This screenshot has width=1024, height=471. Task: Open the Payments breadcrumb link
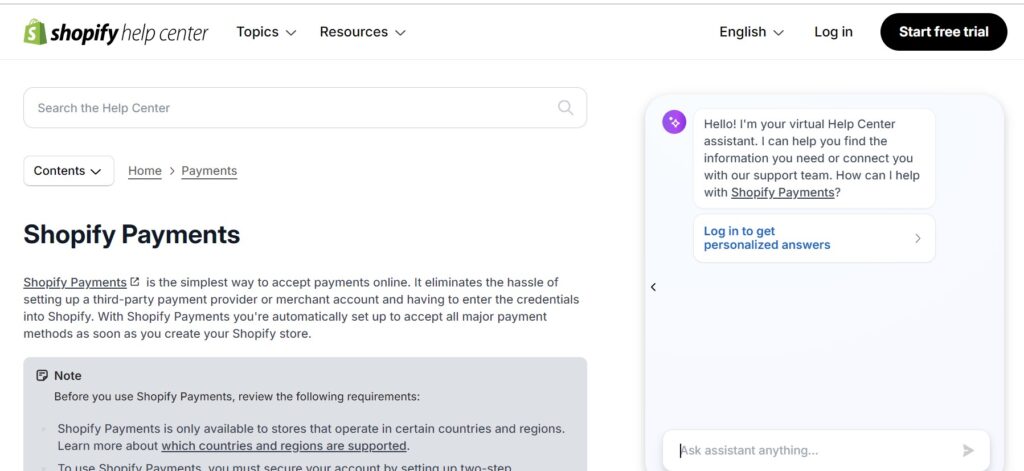[x=209, y=171]
